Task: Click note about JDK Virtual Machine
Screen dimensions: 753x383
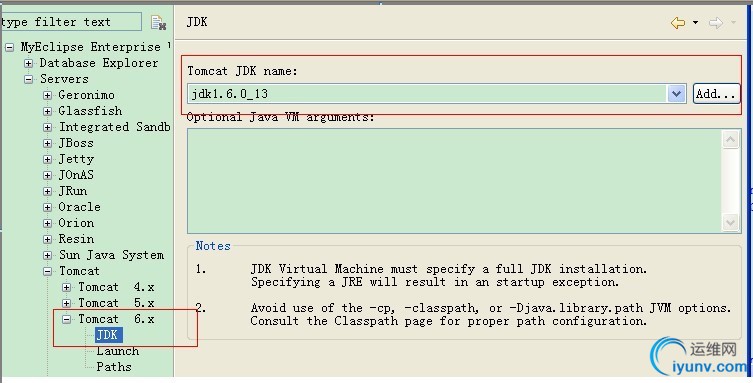Action: coord(449,275)
